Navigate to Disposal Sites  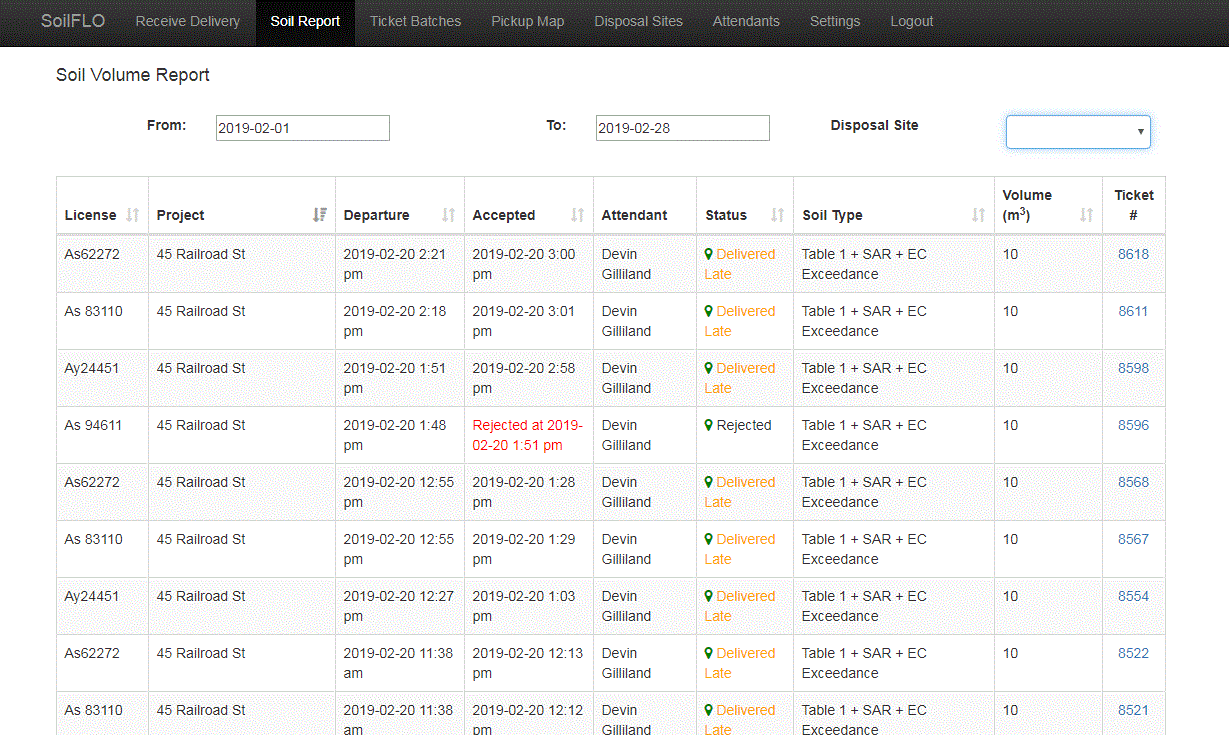click(639, 21)
